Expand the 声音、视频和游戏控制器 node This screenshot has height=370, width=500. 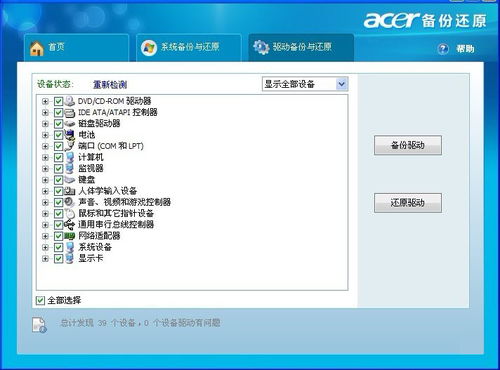click(45, 202)
